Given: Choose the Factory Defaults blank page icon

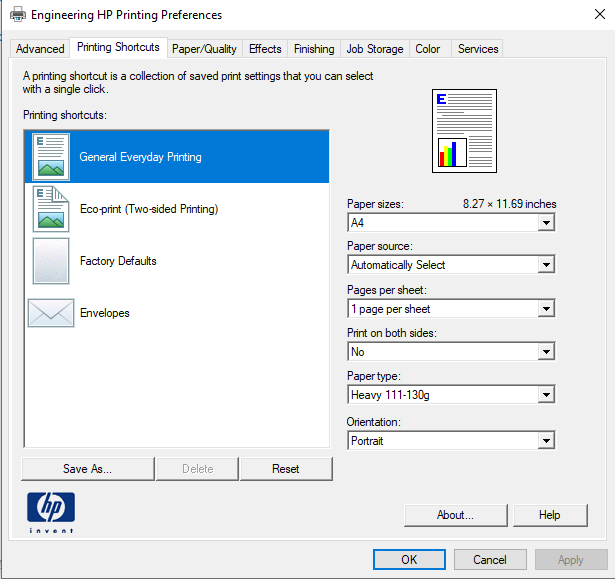Looking at the screenshot, I should (51, 261).
